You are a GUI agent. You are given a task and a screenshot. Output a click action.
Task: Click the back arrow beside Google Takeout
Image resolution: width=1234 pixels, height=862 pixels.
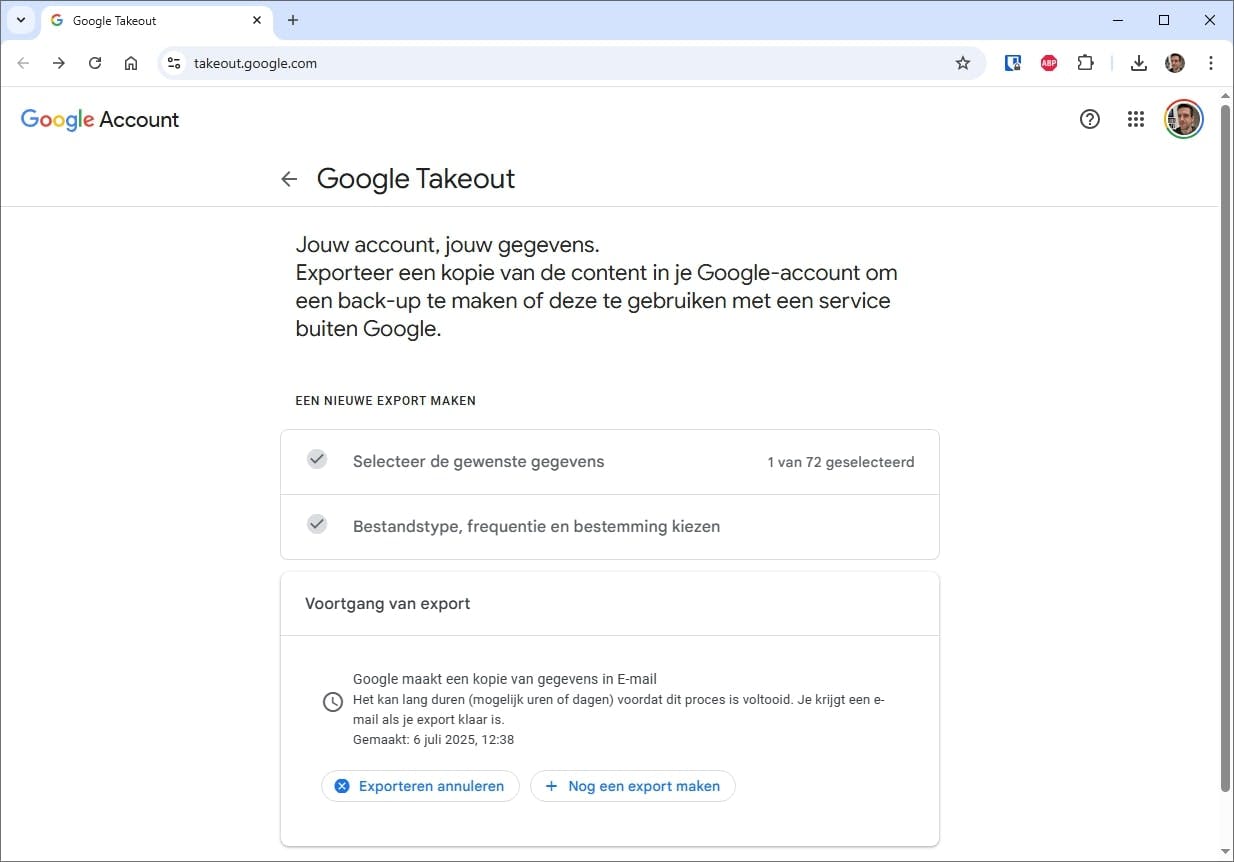click(x=289, y=179)
